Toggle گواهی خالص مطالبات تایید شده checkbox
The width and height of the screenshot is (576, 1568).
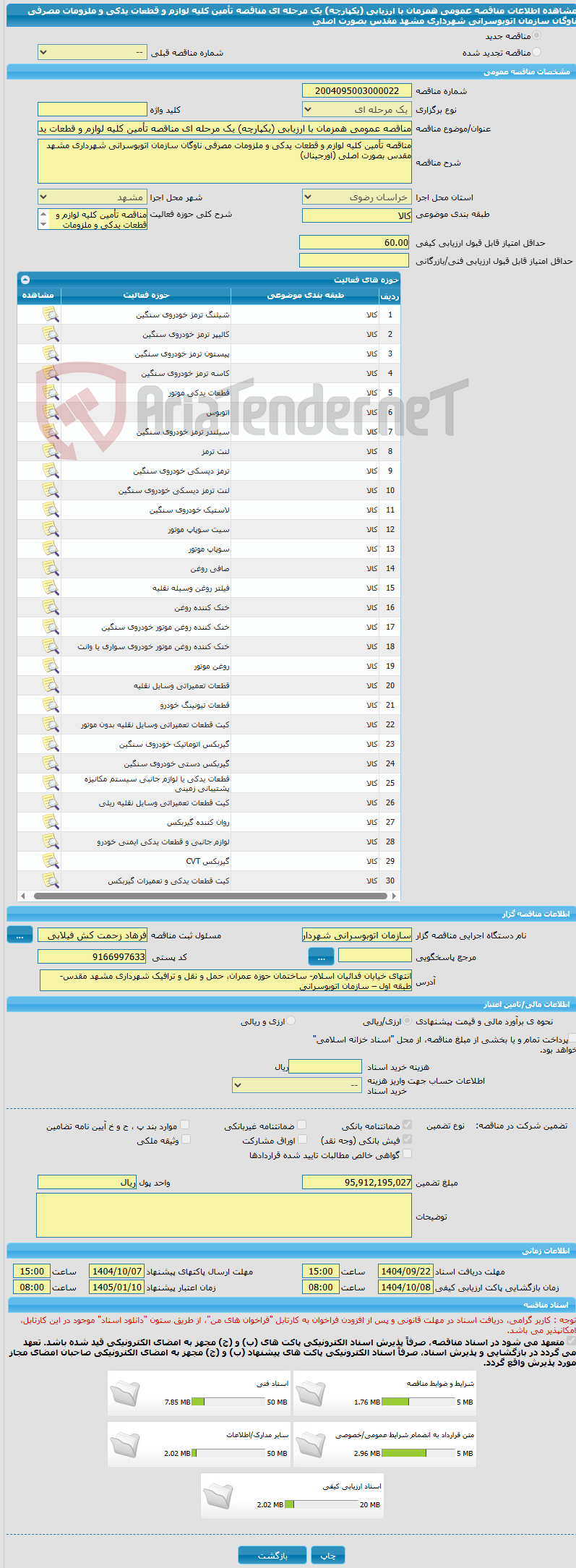point(408,1154)
